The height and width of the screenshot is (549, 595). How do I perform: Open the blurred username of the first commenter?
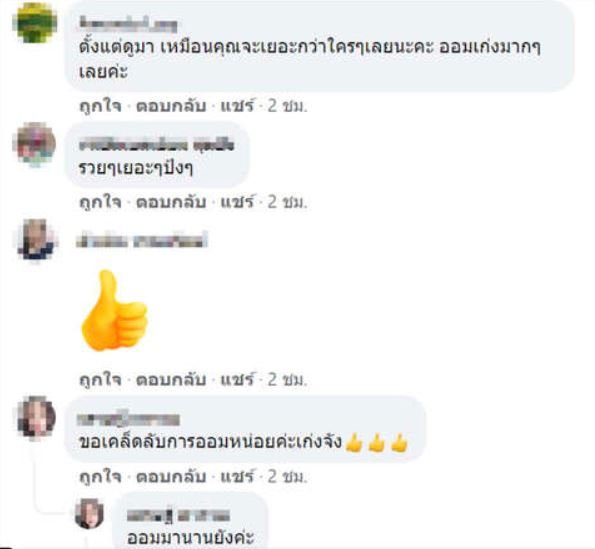pos(128,25)
